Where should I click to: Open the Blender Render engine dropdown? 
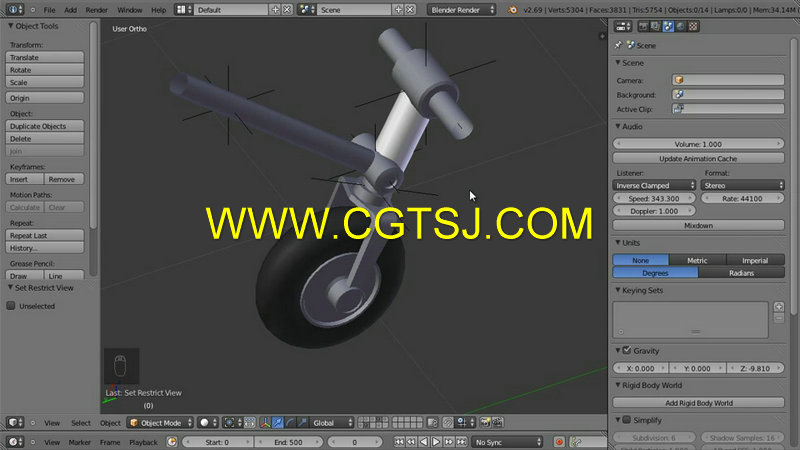click(462, 9)
